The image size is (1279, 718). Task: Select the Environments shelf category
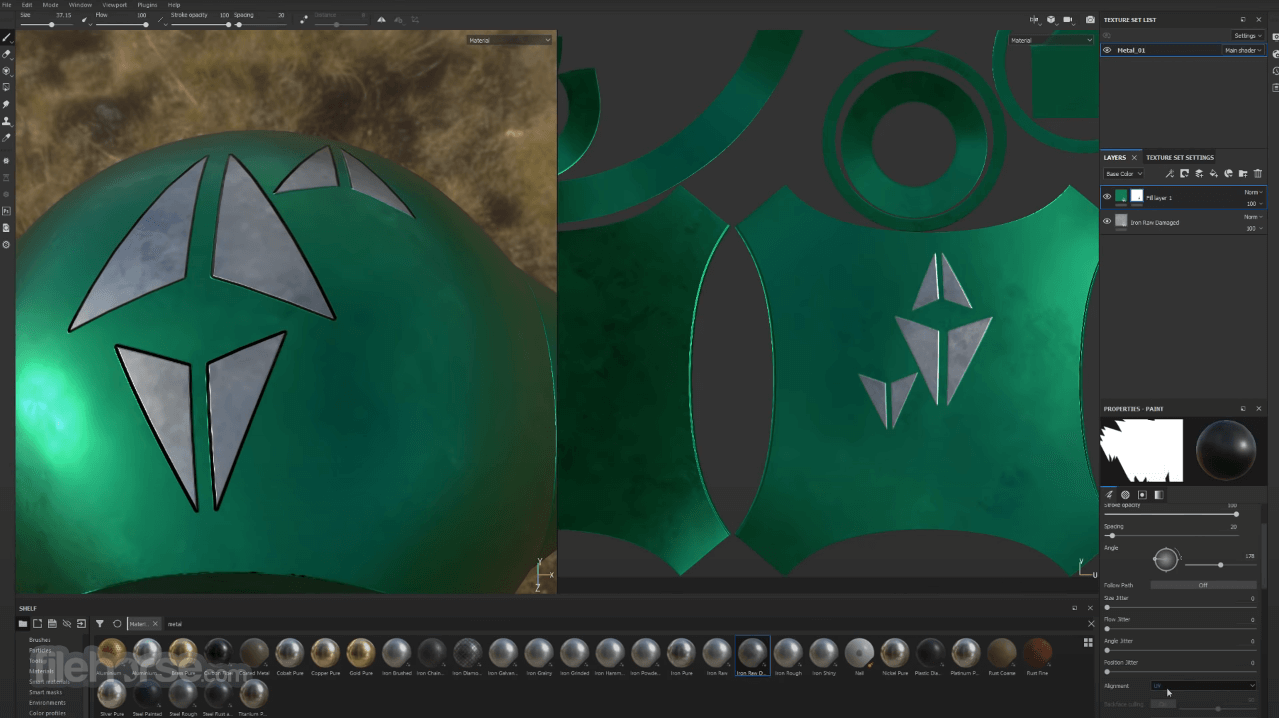[x=48, y=703]
